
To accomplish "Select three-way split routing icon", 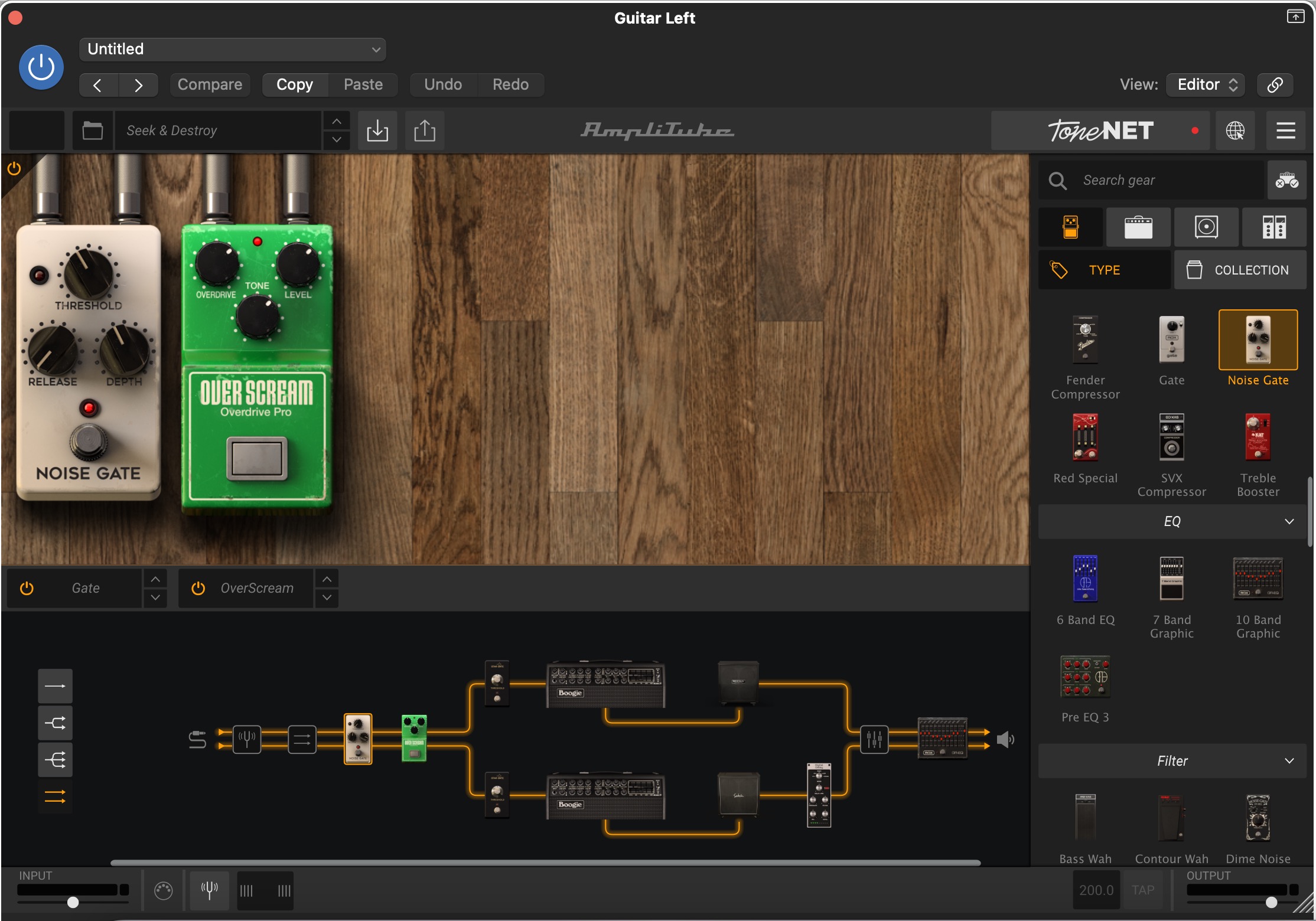I will point(55,760).
